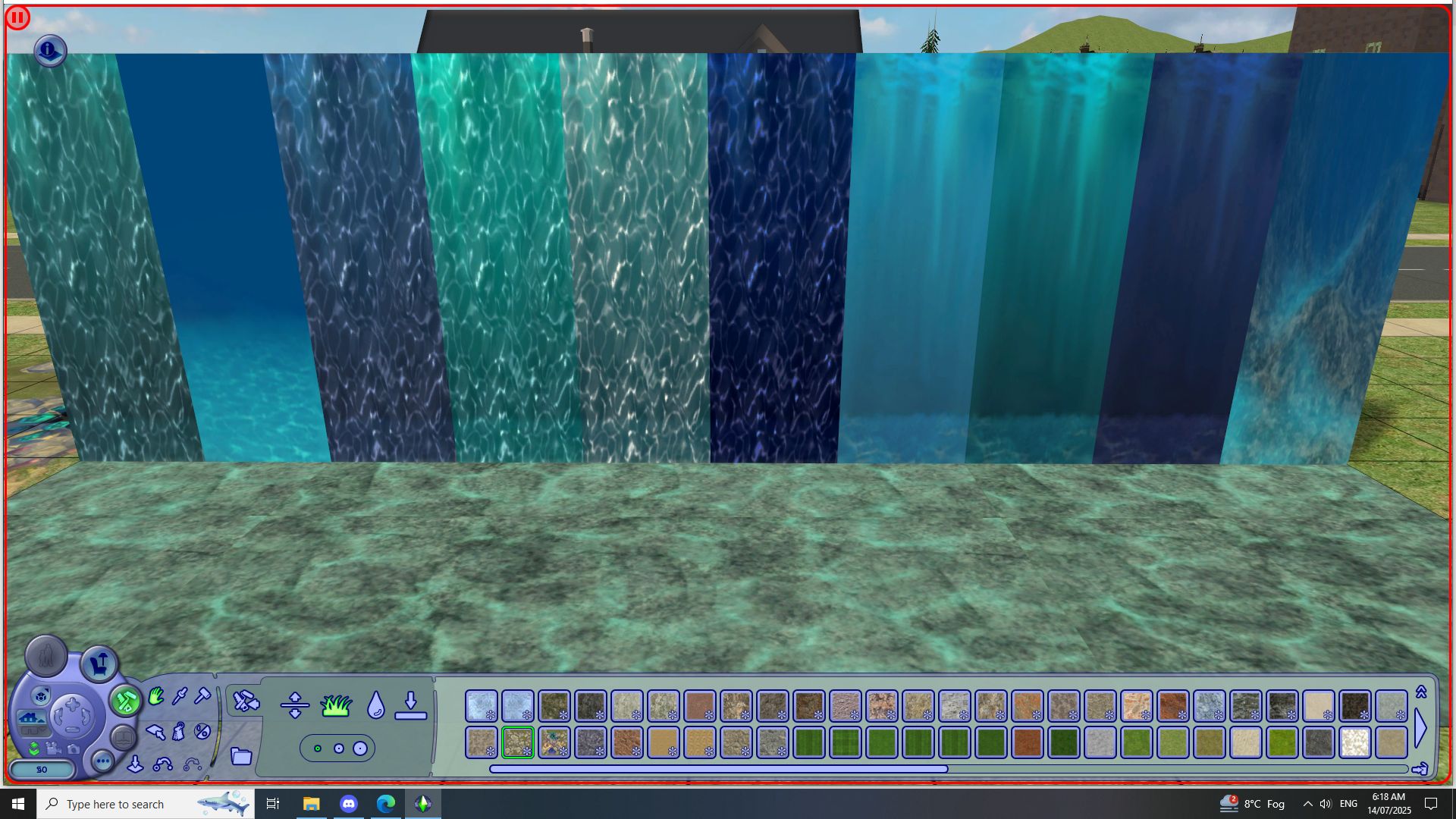
Task: Open Microsoft Edge from taskbar
Action: point(385,804)
